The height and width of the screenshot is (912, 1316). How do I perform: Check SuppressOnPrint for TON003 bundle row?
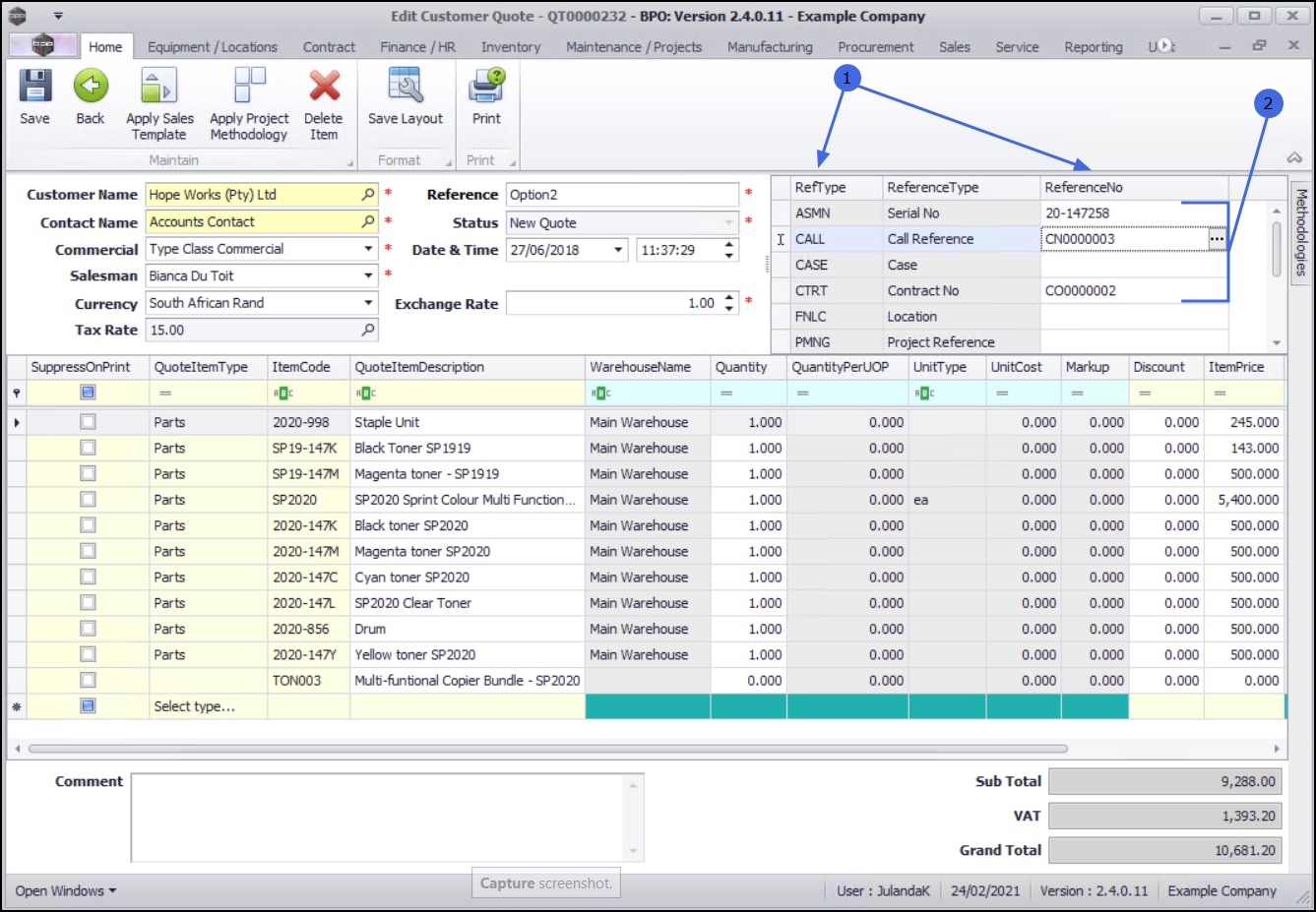click(89, 680)
